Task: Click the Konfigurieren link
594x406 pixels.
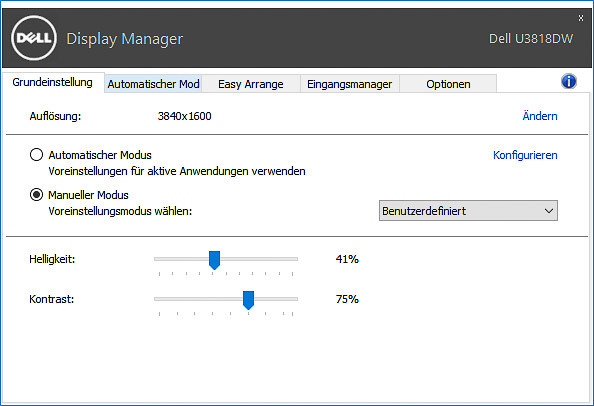Action: point(525,155)
